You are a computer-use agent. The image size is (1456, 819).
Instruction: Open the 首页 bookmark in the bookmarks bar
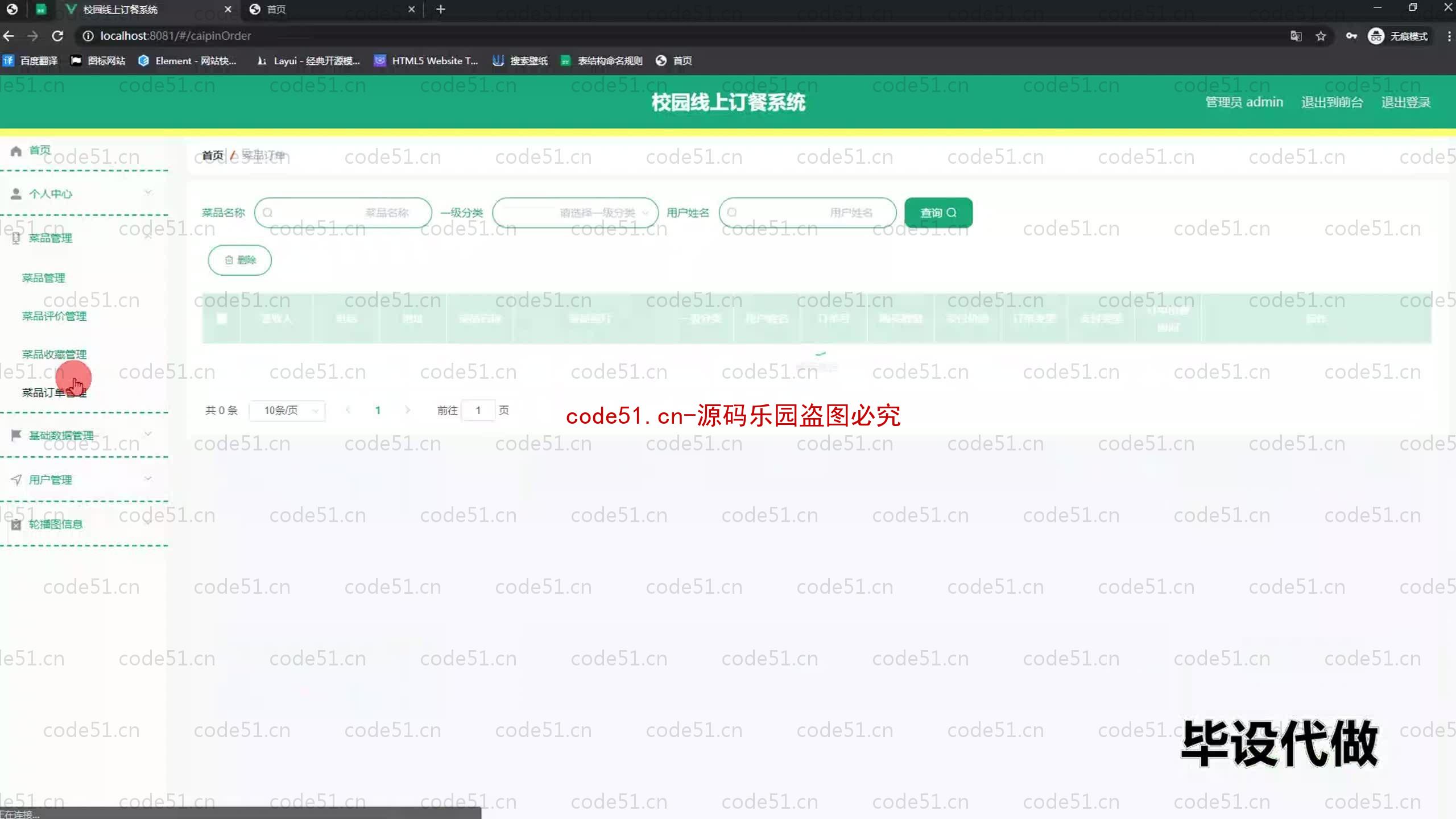674,61
